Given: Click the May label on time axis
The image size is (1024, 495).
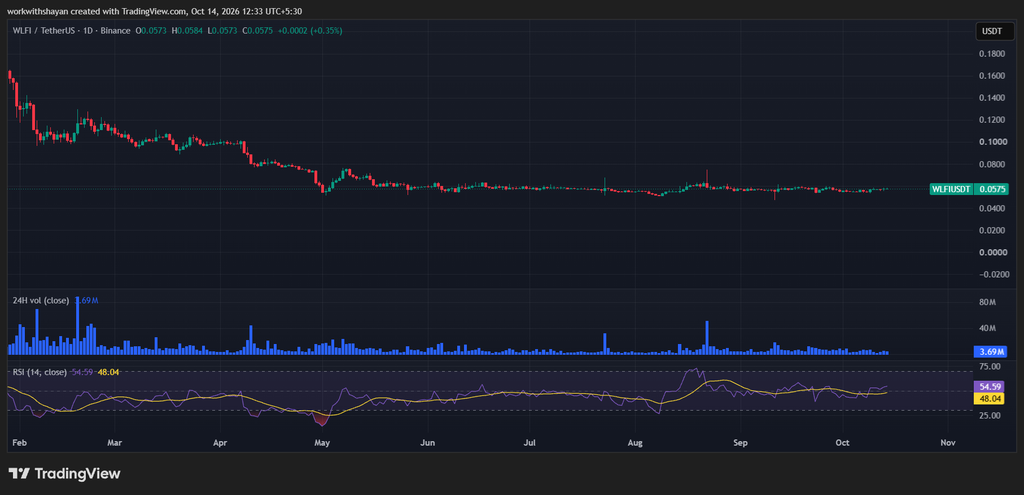Looking at the screenshot, I should [322, 443].
